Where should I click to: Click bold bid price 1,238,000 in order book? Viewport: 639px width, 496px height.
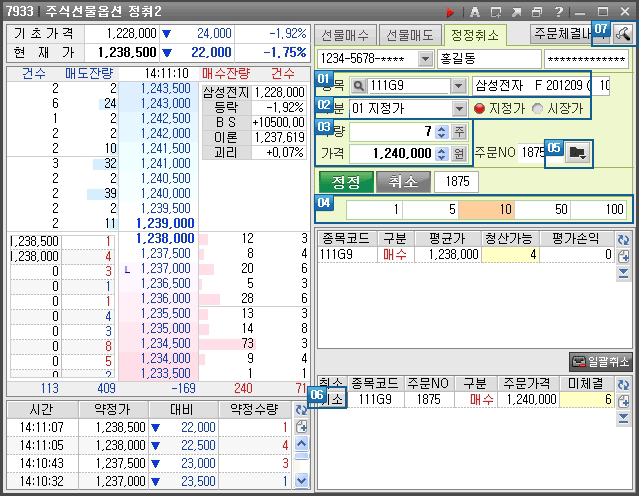pos(165,238)
